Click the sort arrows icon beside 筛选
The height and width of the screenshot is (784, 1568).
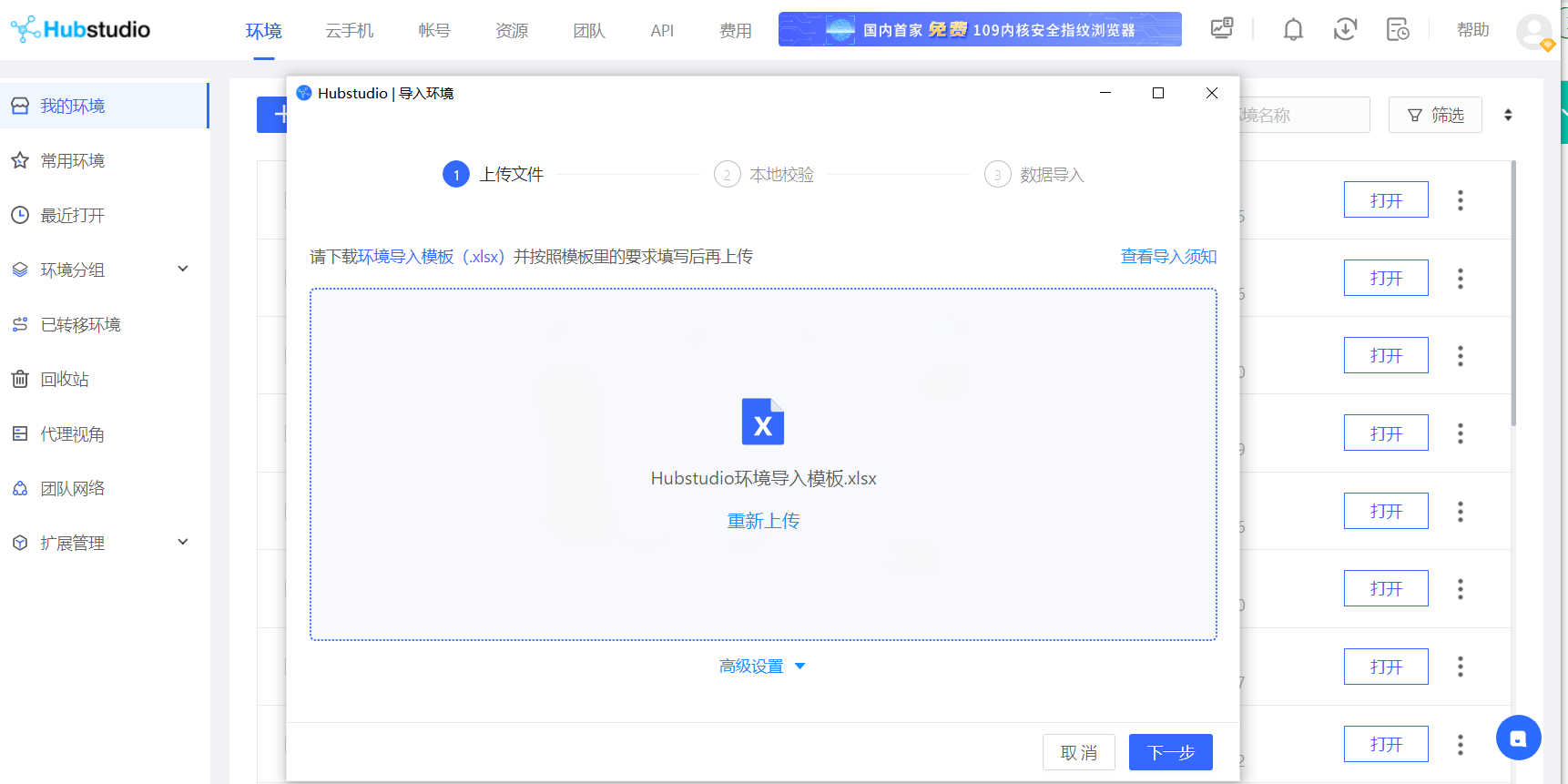pos(1508,115)
